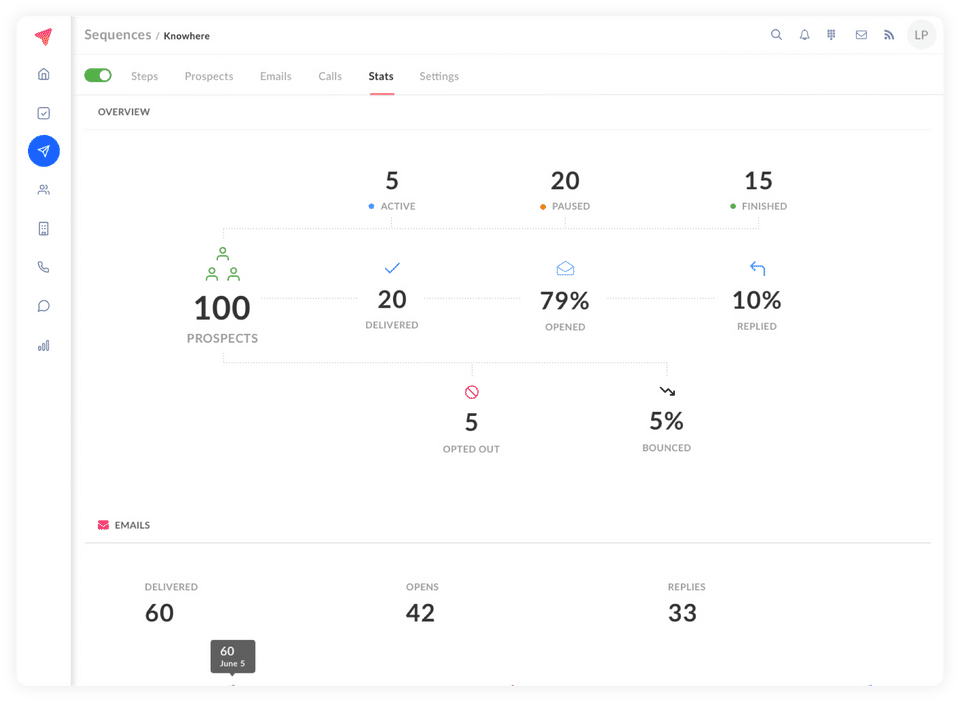Image resolution: width=960 pixels, height=702 pixels.
Task: Click the 60 June 5 chart tooltip
Action: pyautogui.click(x=233, y=656)
